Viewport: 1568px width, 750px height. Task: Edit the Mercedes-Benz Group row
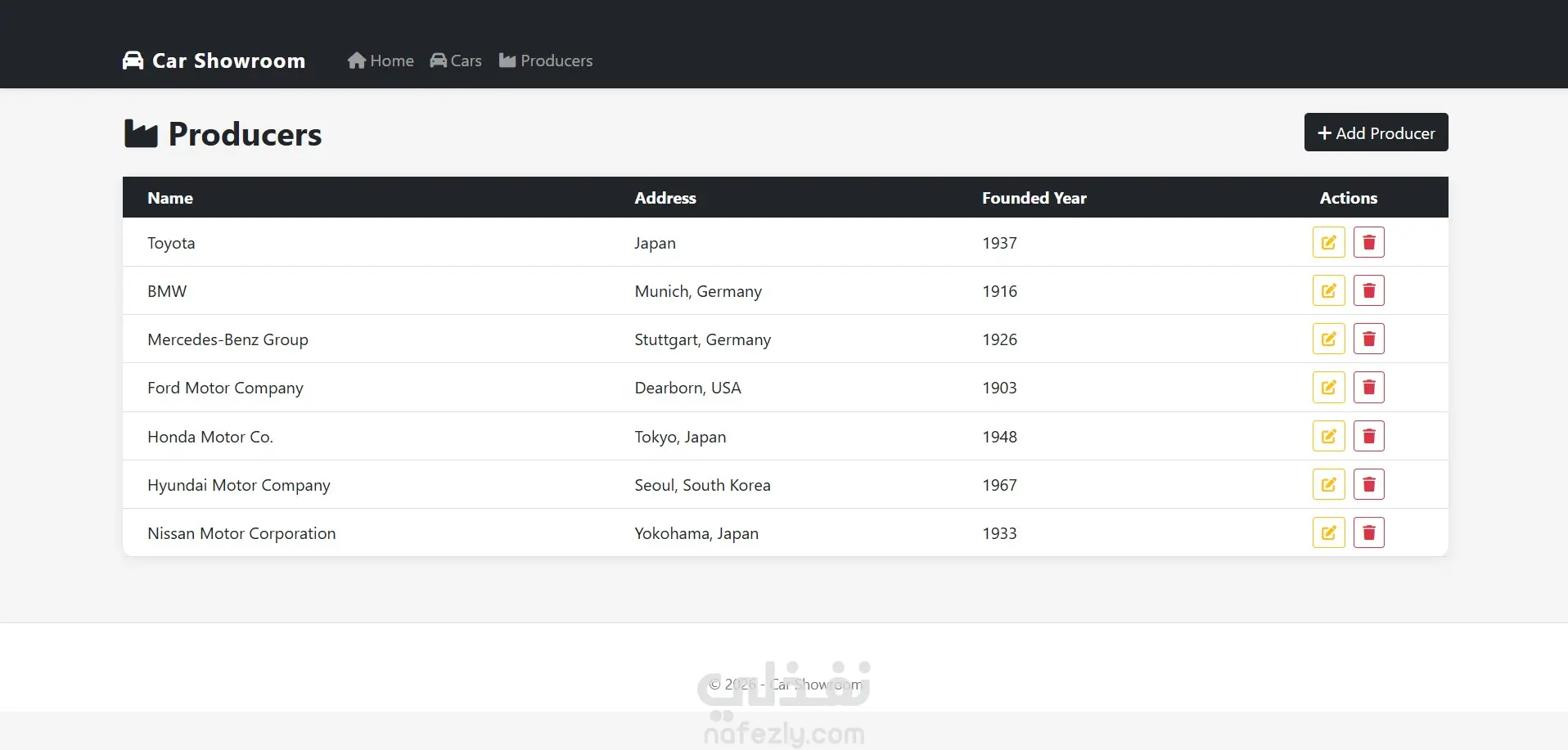1328,339
